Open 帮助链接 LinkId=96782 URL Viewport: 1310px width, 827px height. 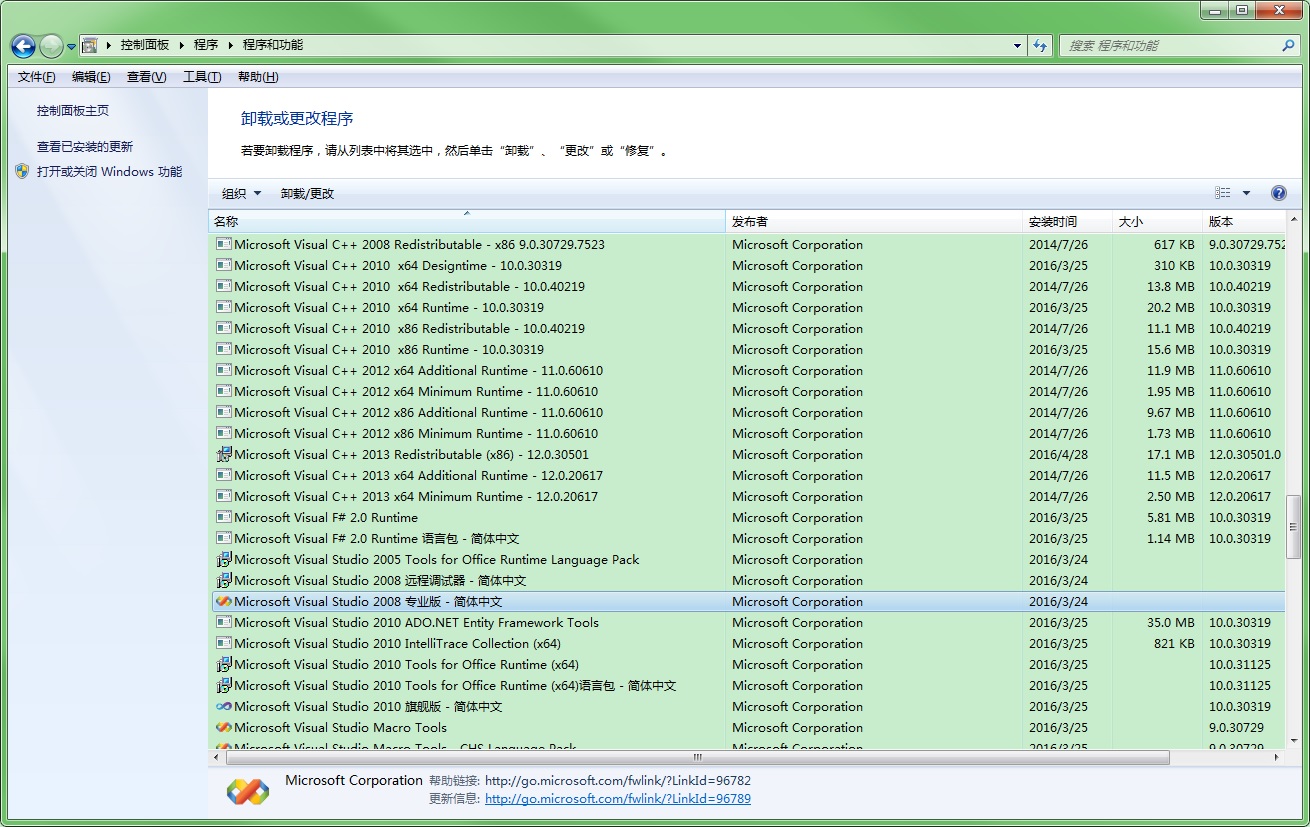click(x=617, y=781)
